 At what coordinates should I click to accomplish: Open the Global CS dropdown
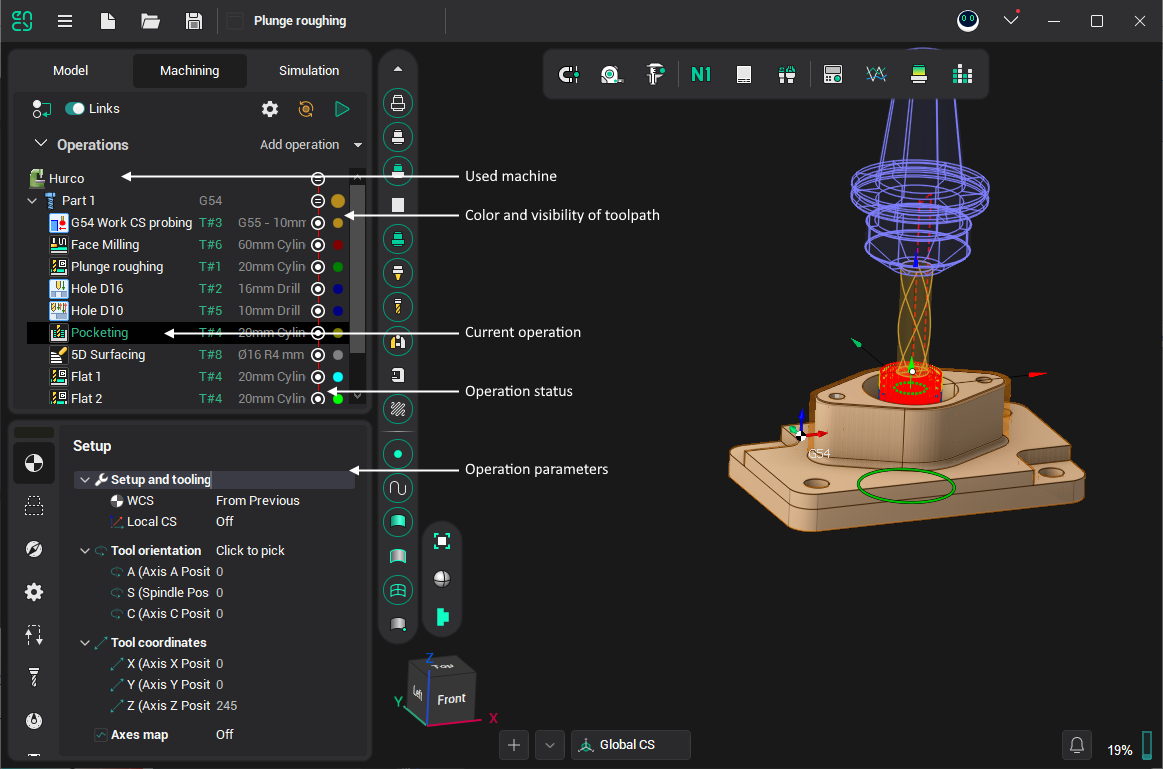[x=630, y=745]
